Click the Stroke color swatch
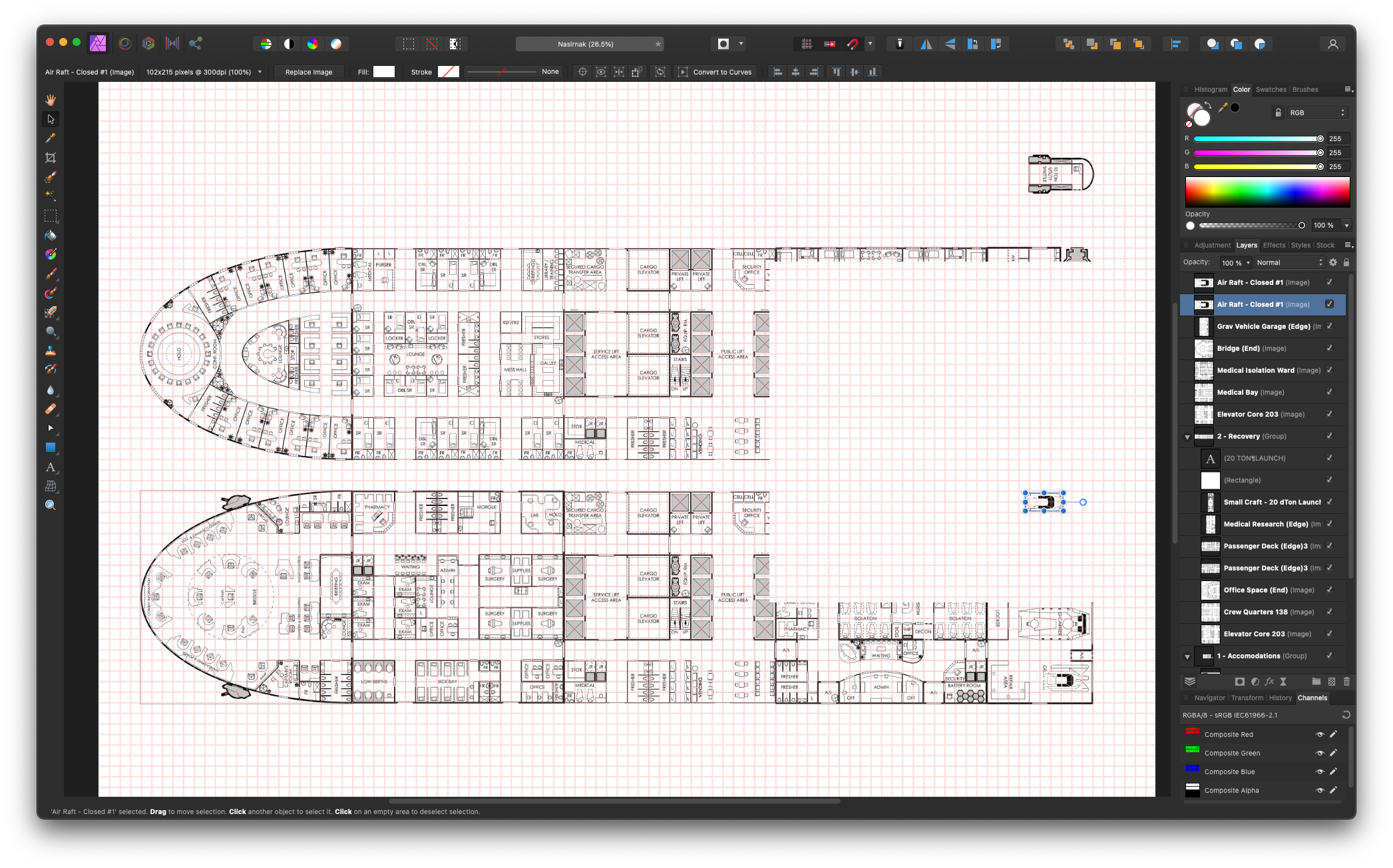The height and width of the screenshot is (868, 1393). pyautogui.click(x=449, y=72)
